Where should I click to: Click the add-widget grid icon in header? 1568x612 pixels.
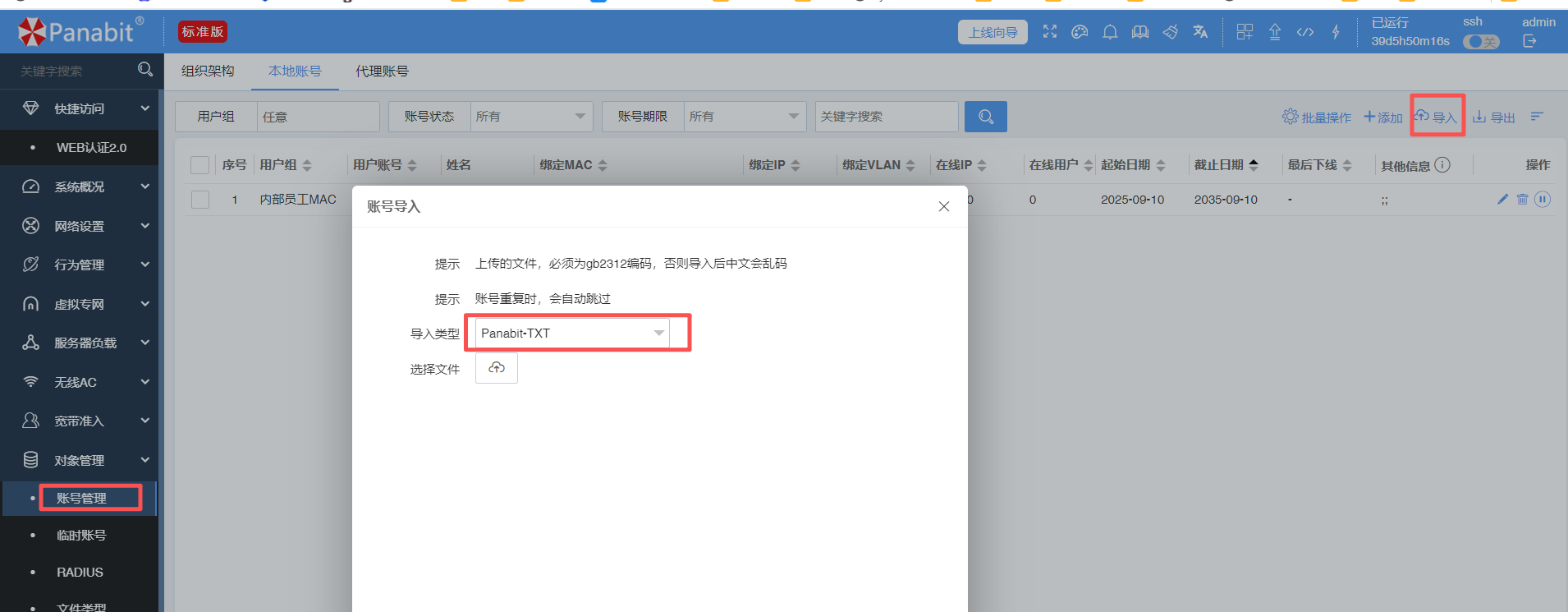1245,32
